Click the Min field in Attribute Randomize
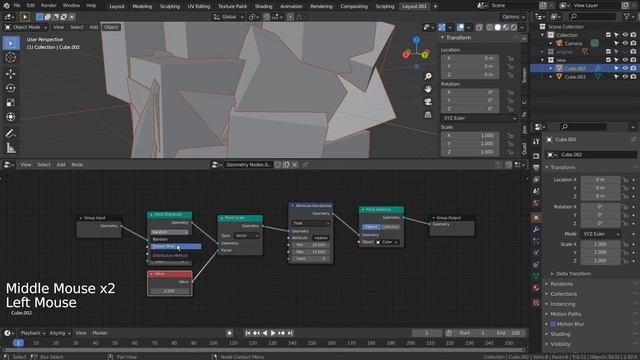 click(311, 245)
